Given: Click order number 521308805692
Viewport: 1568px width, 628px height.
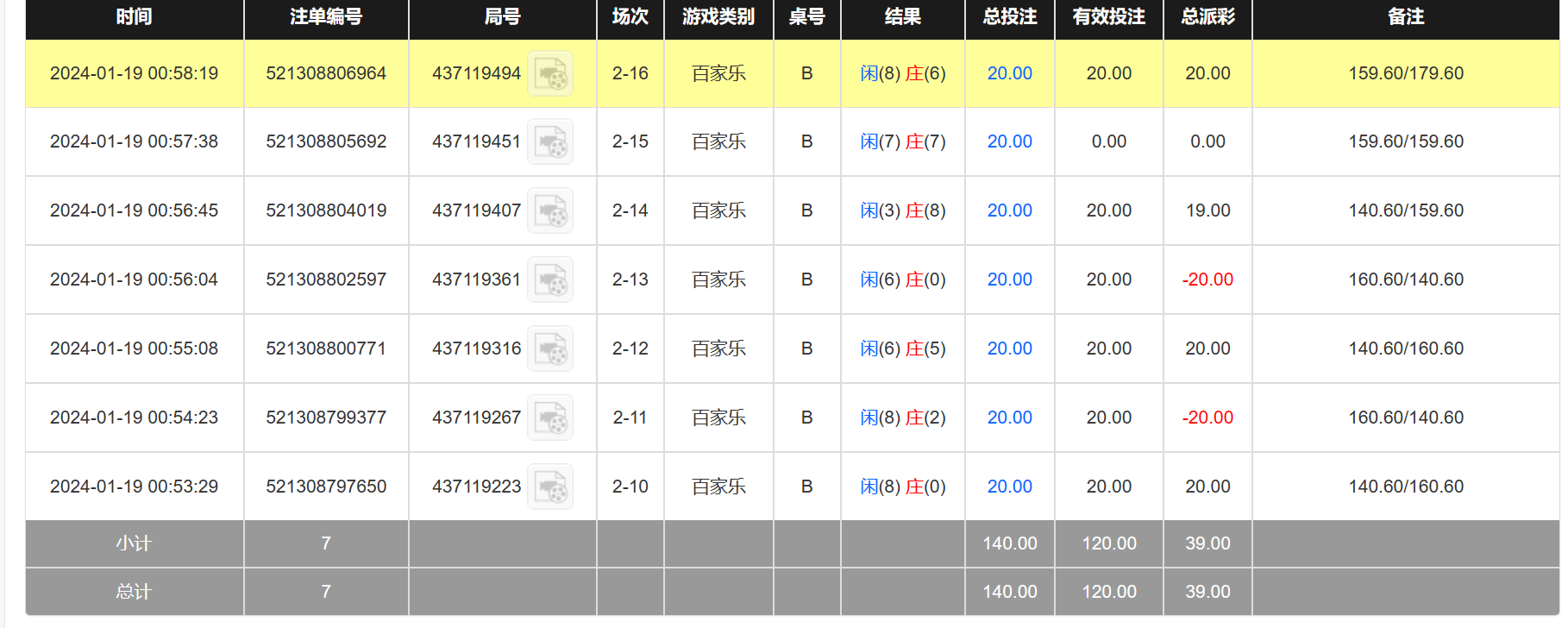Looking at the screenshot, I should tap(326, 141).
